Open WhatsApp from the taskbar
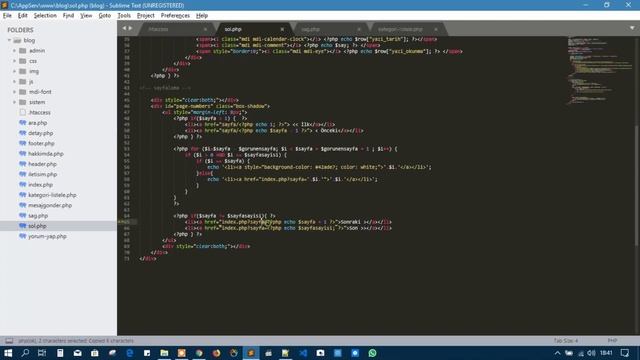The height and width of the screenshot is (360, 640). point(372,353)
